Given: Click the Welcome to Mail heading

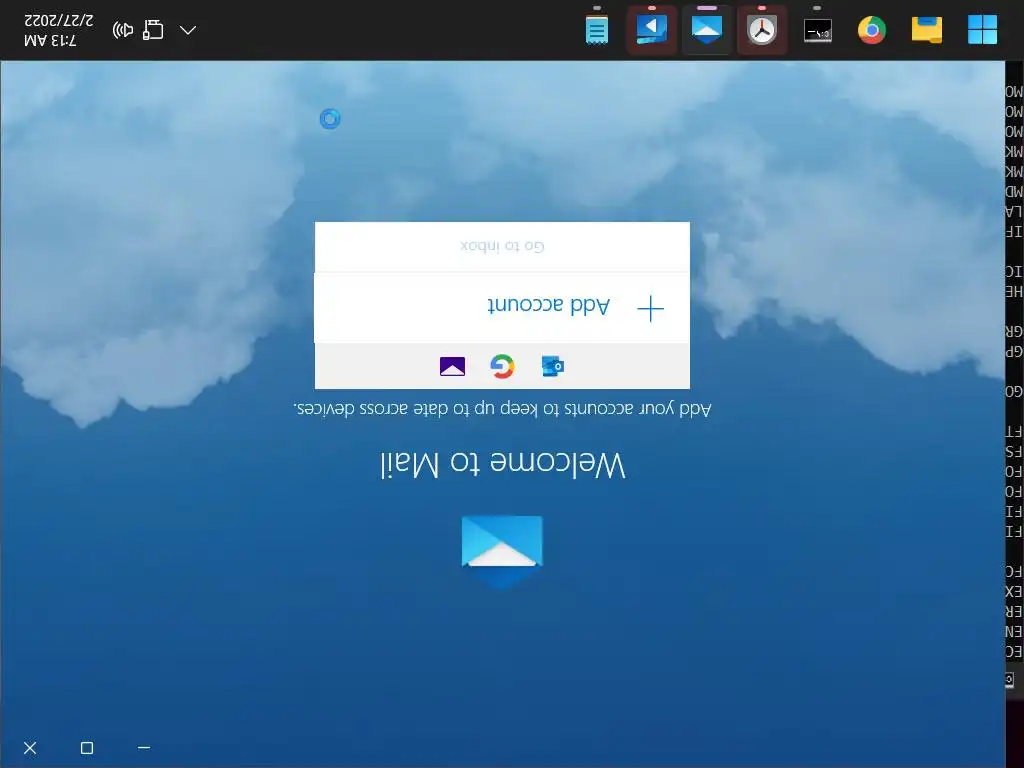Looking at the screenshot, I should coord(502,464).
